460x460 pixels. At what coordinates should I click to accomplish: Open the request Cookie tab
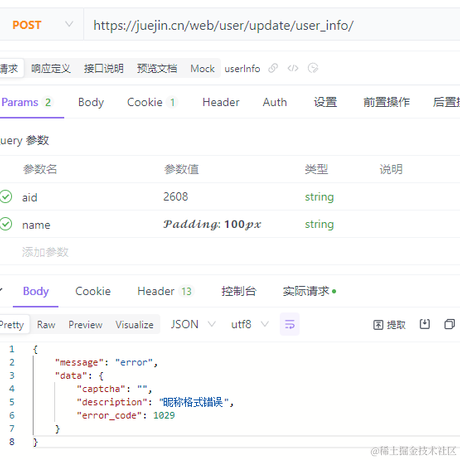152,102
